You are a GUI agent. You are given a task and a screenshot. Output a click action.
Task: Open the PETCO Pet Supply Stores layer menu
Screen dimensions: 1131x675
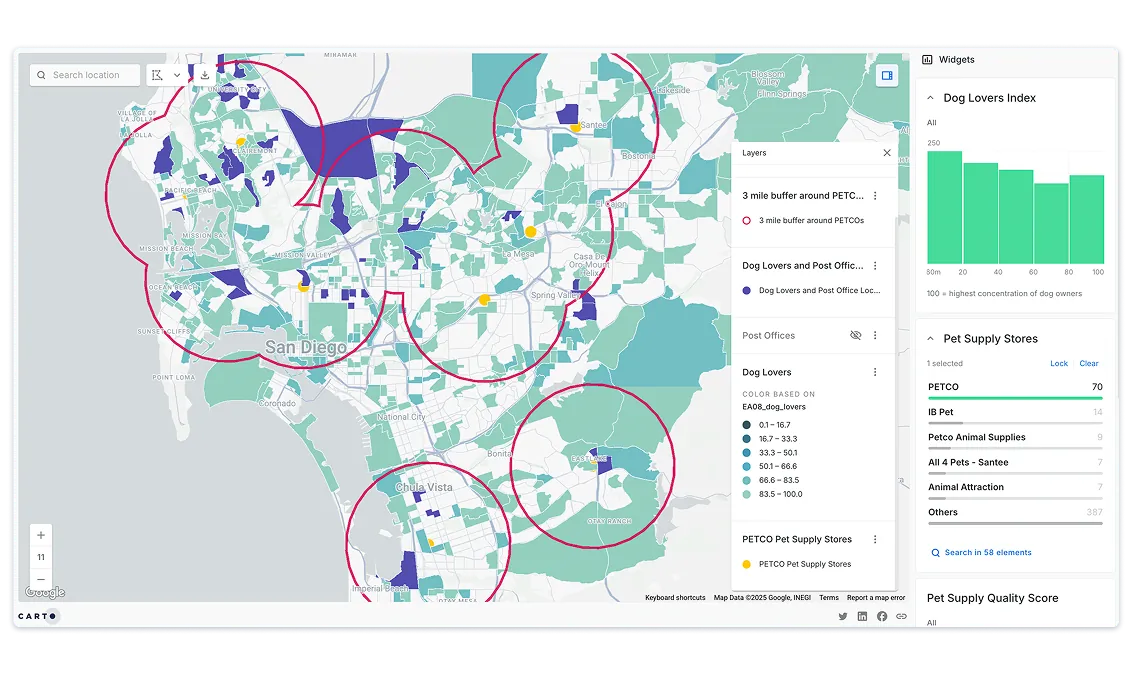[875, 538]
